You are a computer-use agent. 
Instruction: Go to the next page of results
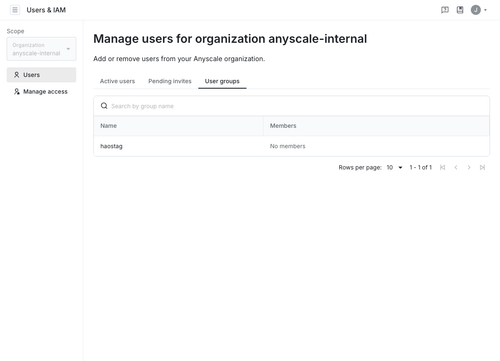[x=469, y=167]
